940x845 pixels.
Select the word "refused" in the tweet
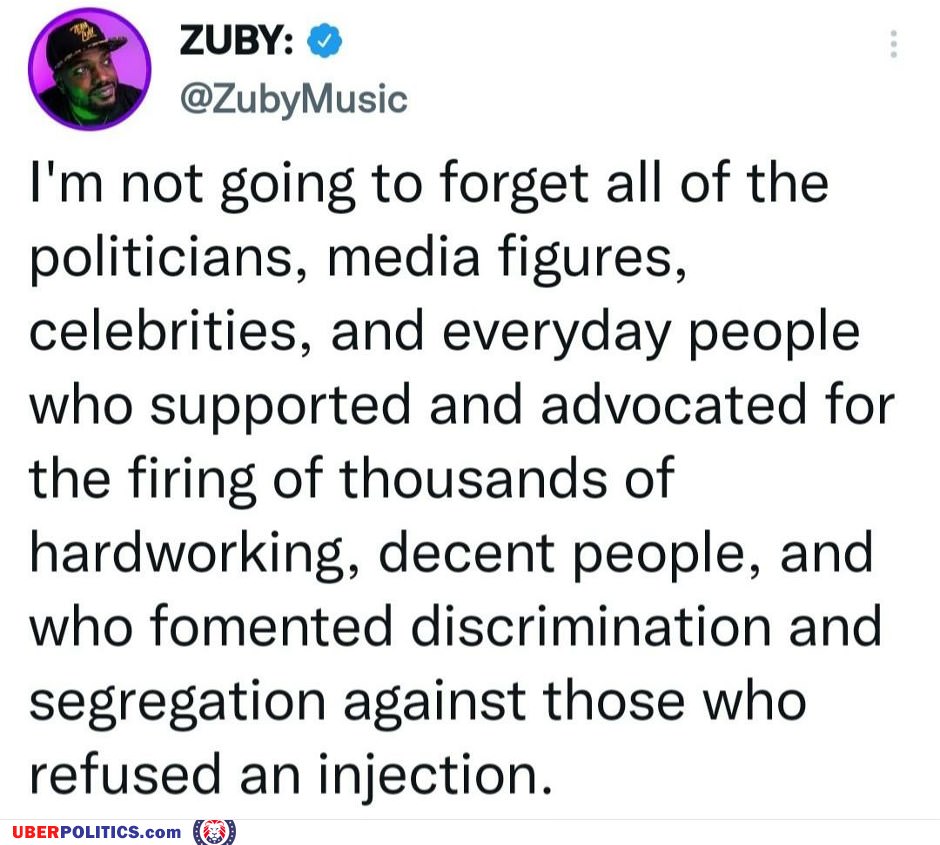click(125, 774)
